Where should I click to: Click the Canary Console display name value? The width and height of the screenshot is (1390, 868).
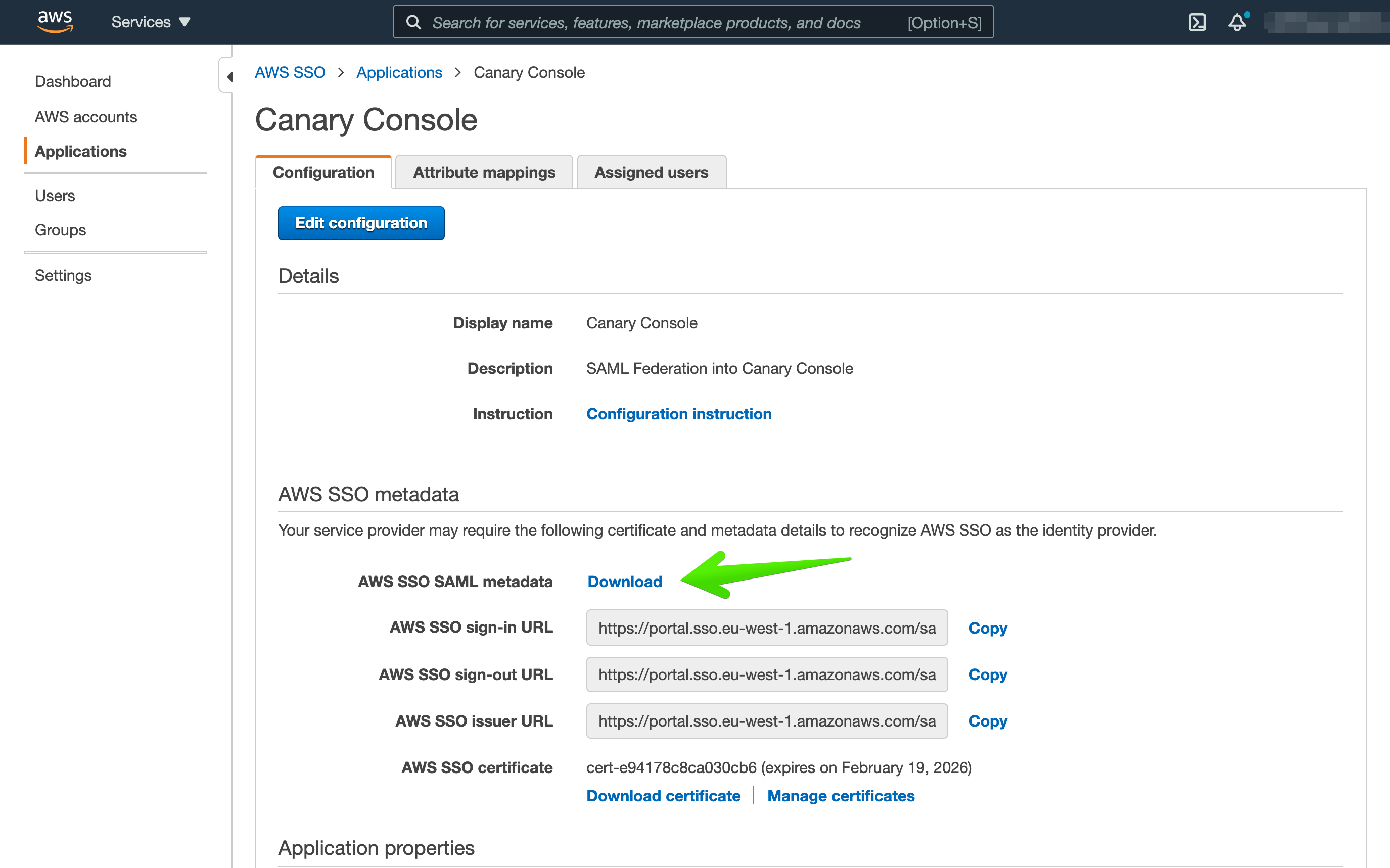pos(641,323)
